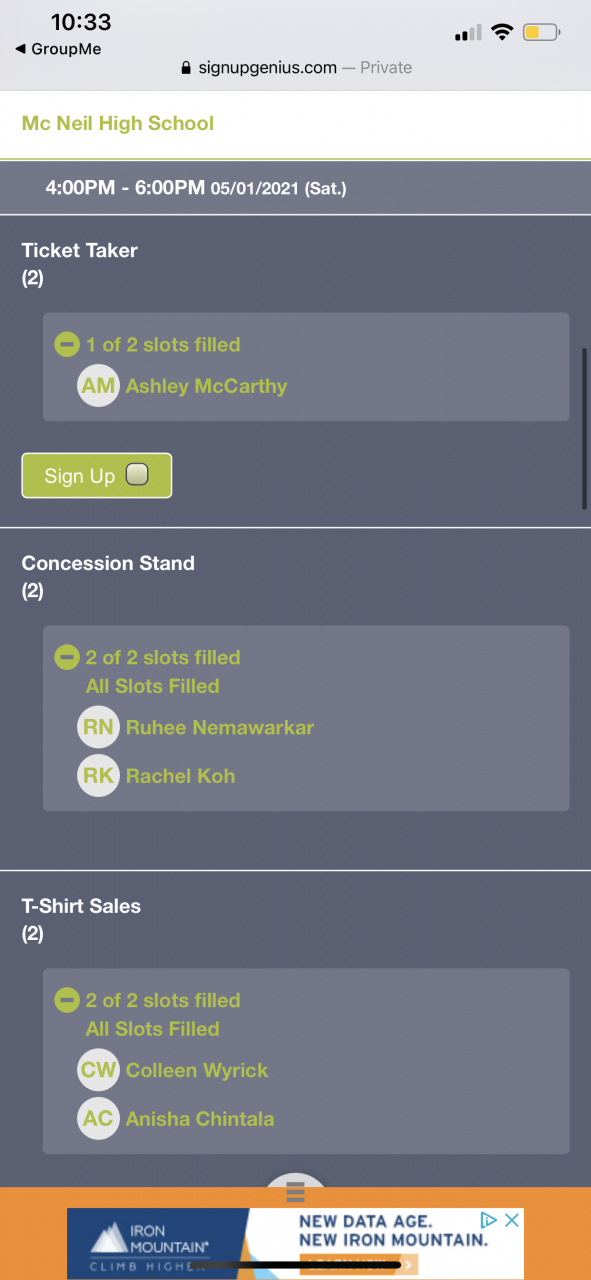This screenshot has height=1280, width=591.
Task: Close the Iron Mountain ad with X
Action: pos(511,1220)
